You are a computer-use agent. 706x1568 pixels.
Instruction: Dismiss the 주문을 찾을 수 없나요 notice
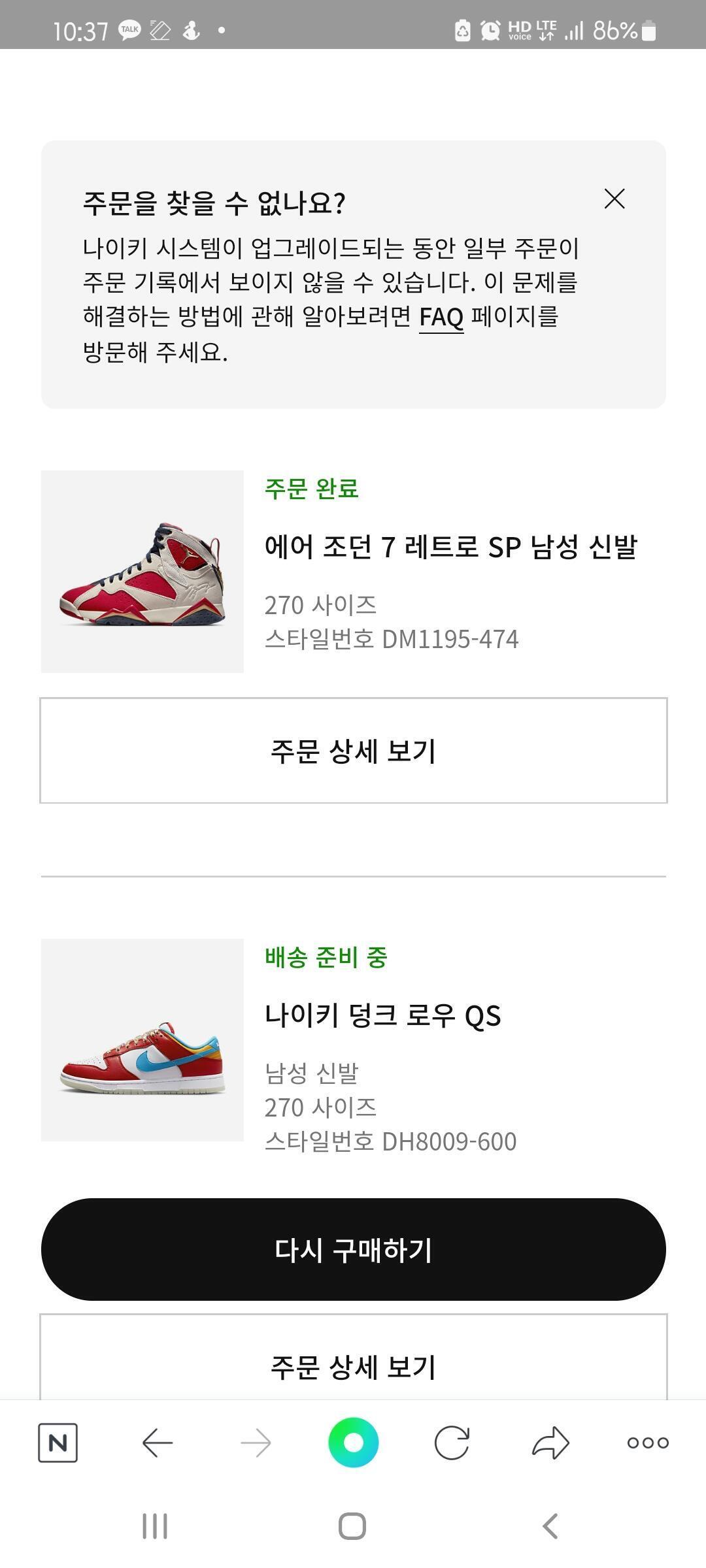click(614, 199)
